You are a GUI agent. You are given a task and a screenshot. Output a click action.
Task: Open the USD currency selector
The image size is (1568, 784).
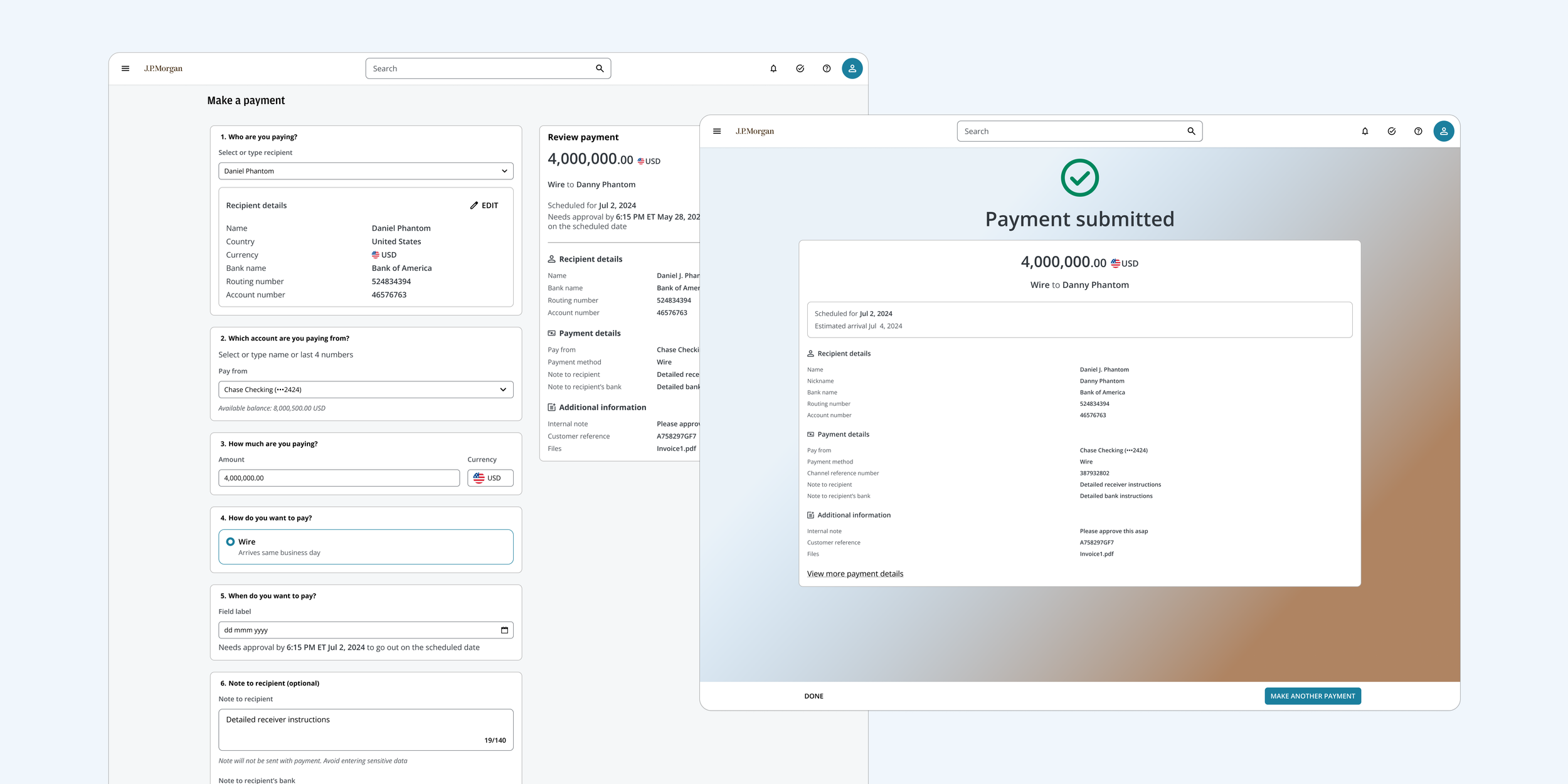(x=490, y=478)
